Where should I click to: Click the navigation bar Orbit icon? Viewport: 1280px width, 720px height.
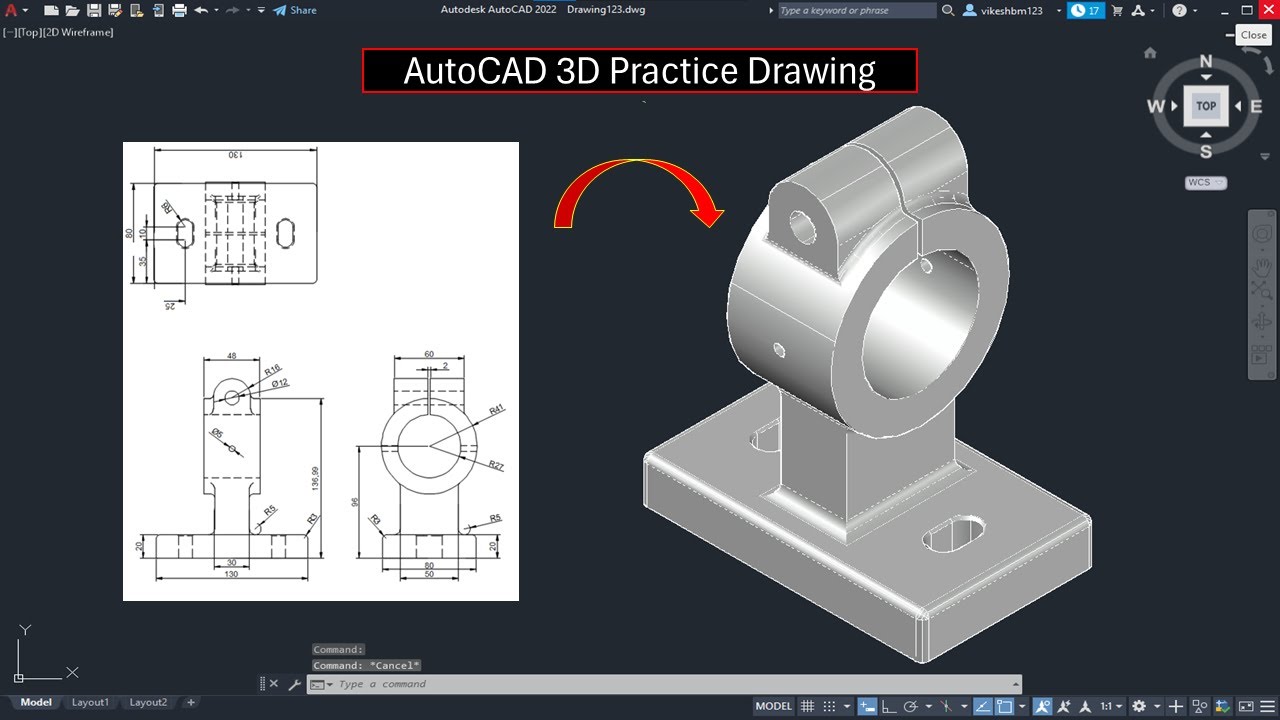click(1263, 322)
